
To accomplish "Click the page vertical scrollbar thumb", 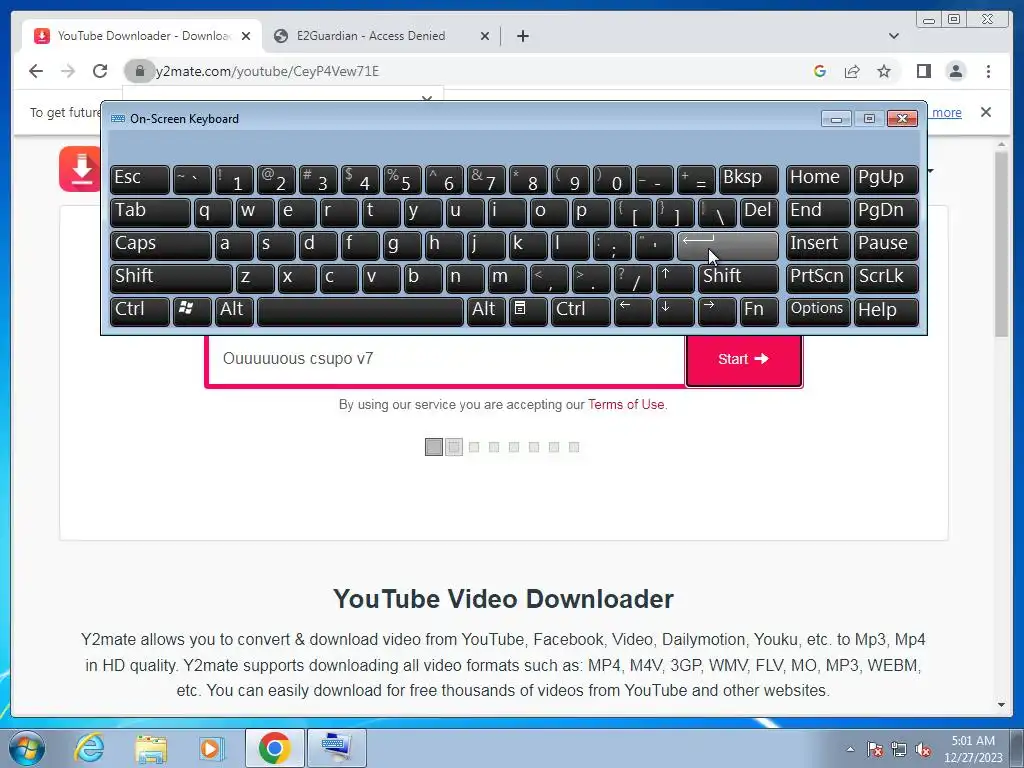I will coord(1002,244).
